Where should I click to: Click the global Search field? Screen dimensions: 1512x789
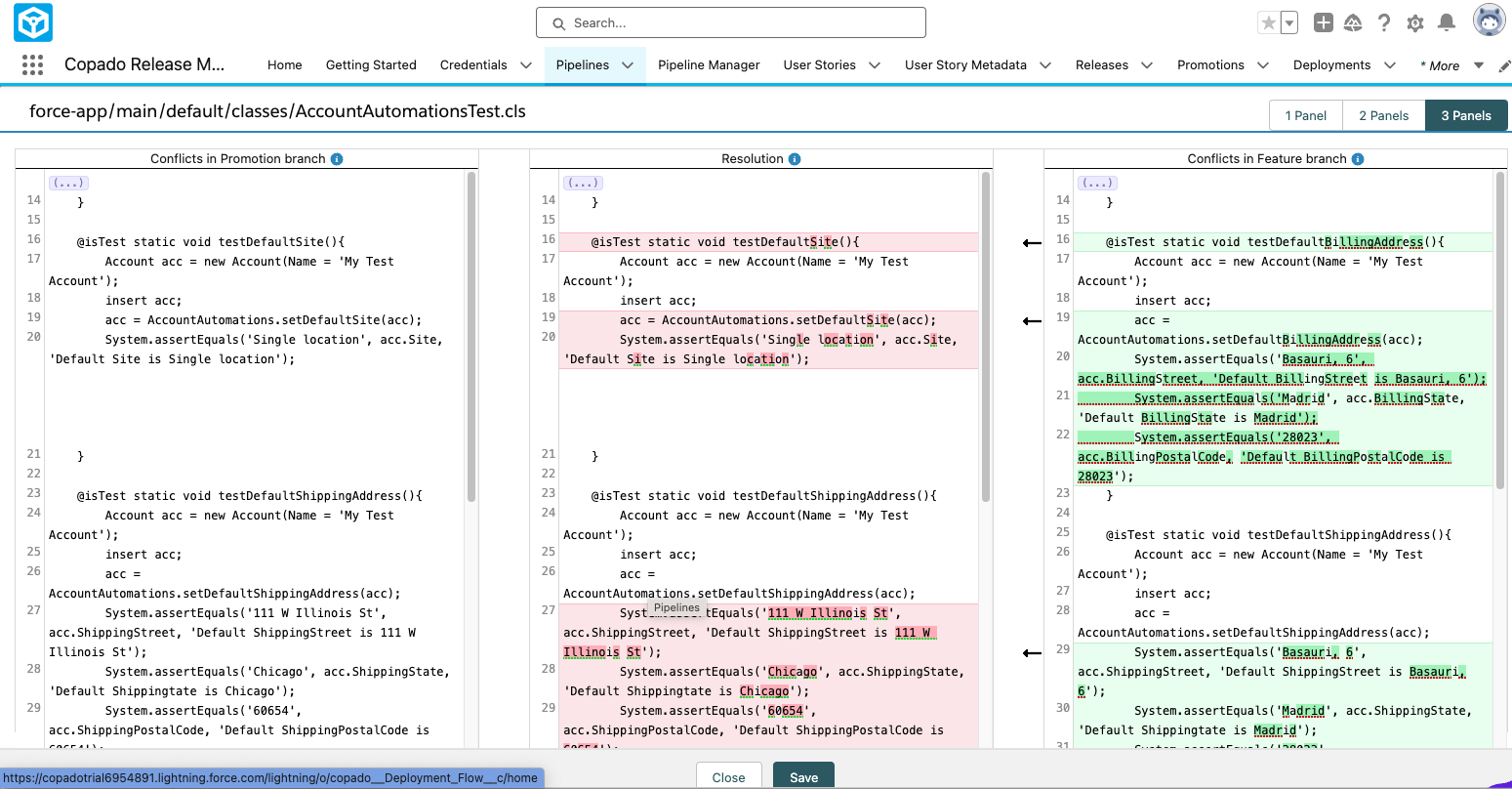[x=731, y=22]
